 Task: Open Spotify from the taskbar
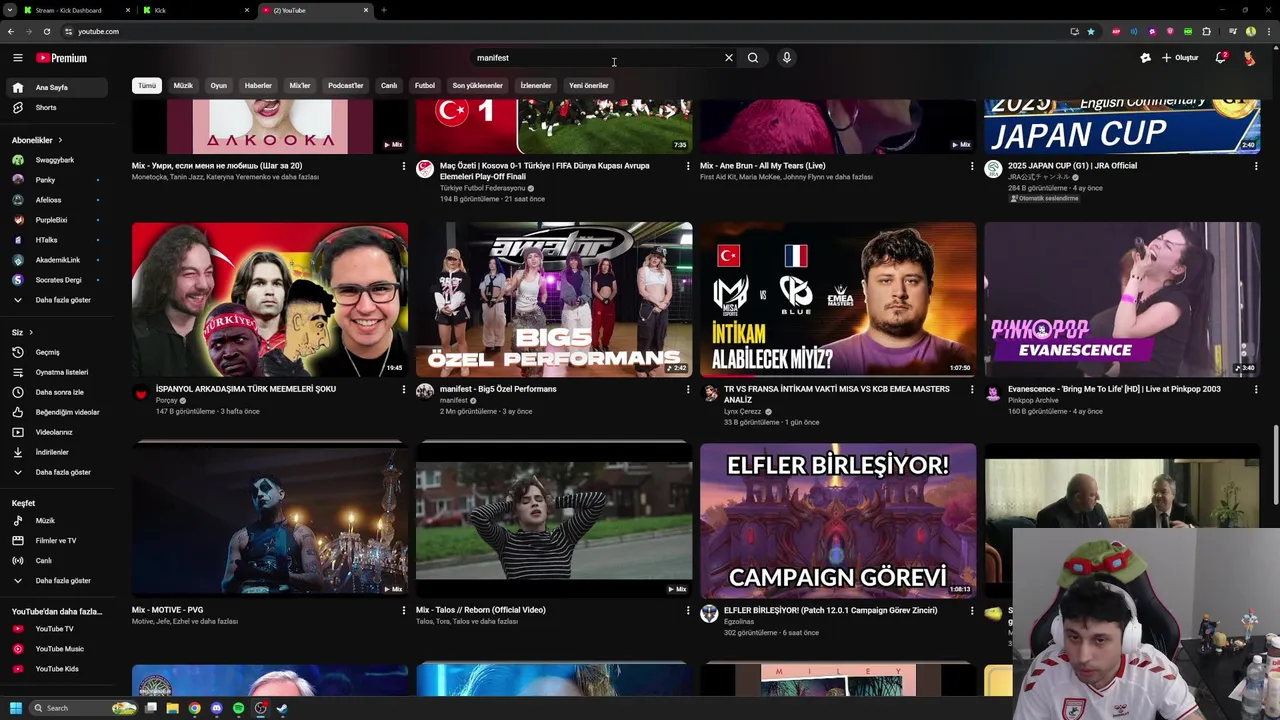click(238, 708)
